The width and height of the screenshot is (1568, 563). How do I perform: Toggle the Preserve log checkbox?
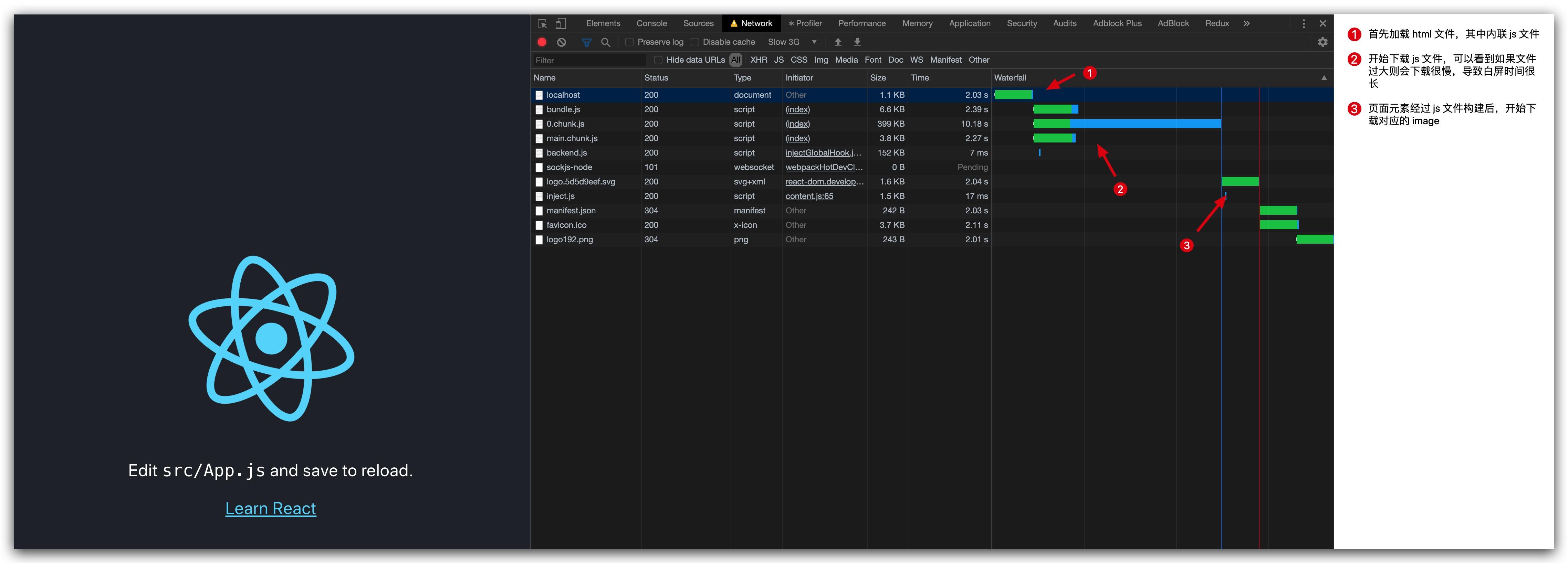pyautogui.click(x=632, y=42)
